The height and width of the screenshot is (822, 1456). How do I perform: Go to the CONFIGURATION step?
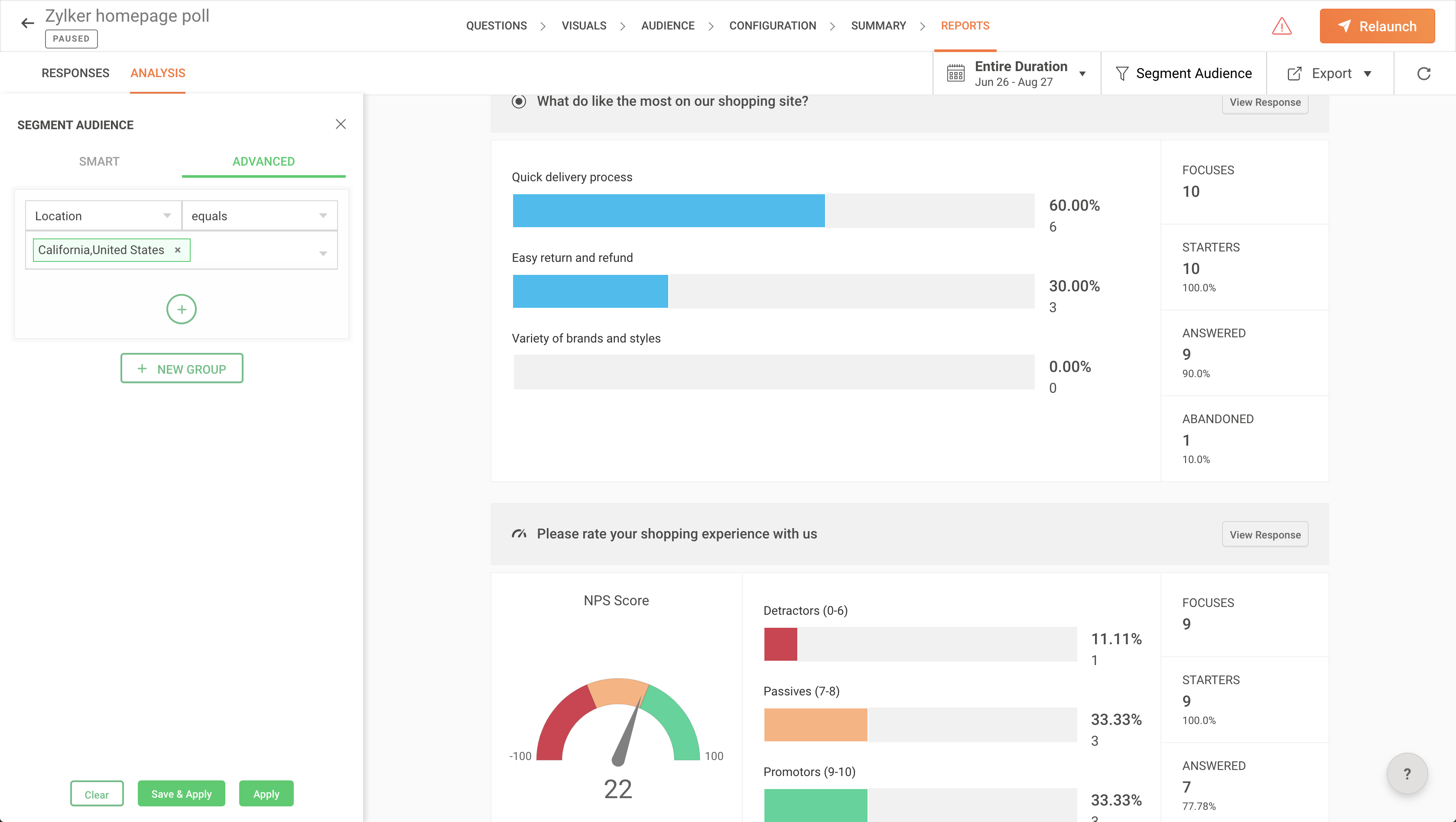click(x=772, y=26)
